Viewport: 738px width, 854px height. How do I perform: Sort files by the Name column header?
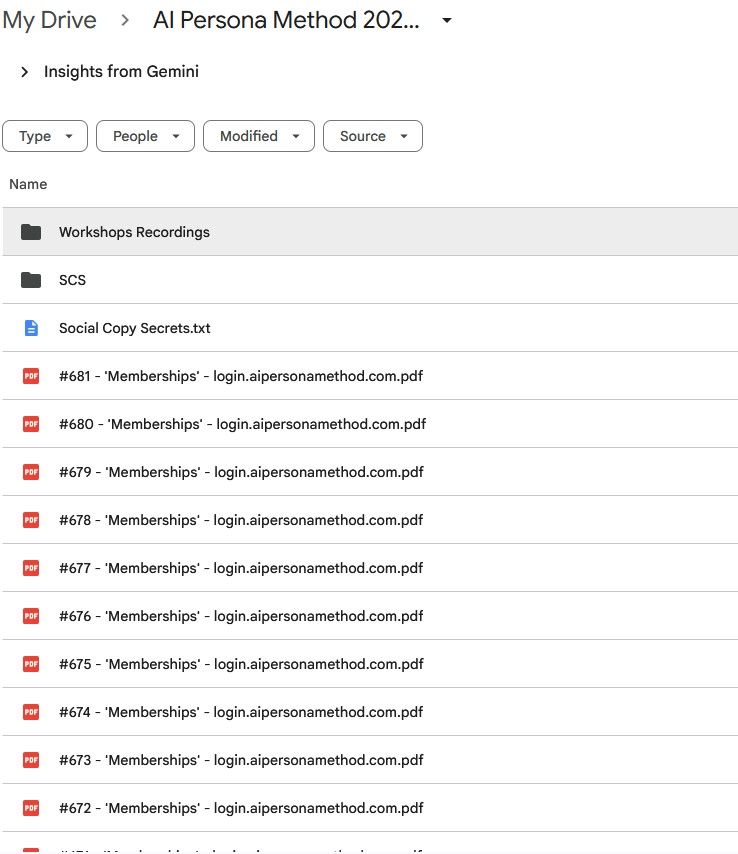coord(28,184)
